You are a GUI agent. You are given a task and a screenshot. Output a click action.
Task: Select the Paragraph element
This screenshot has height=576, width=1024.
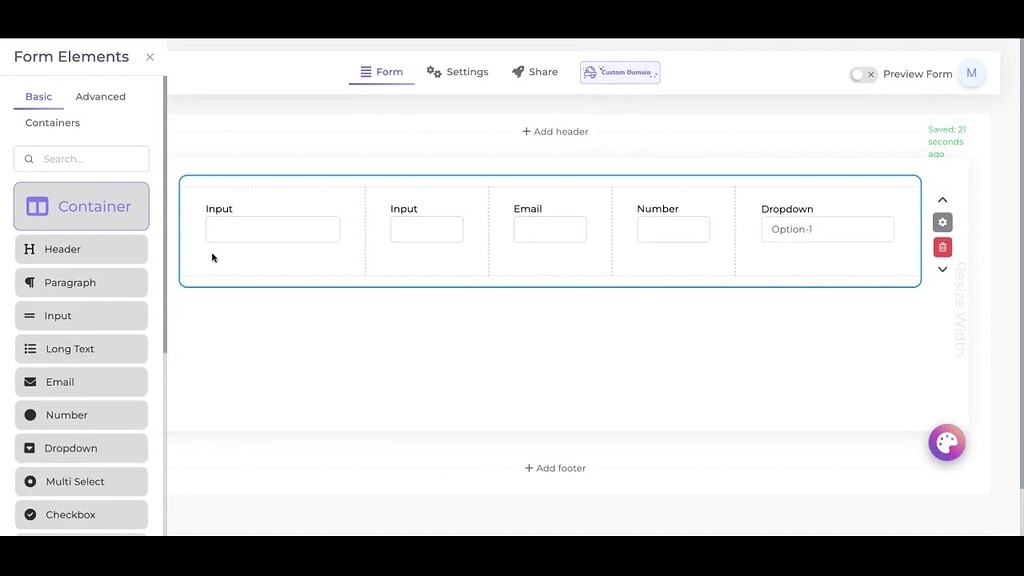80,282
